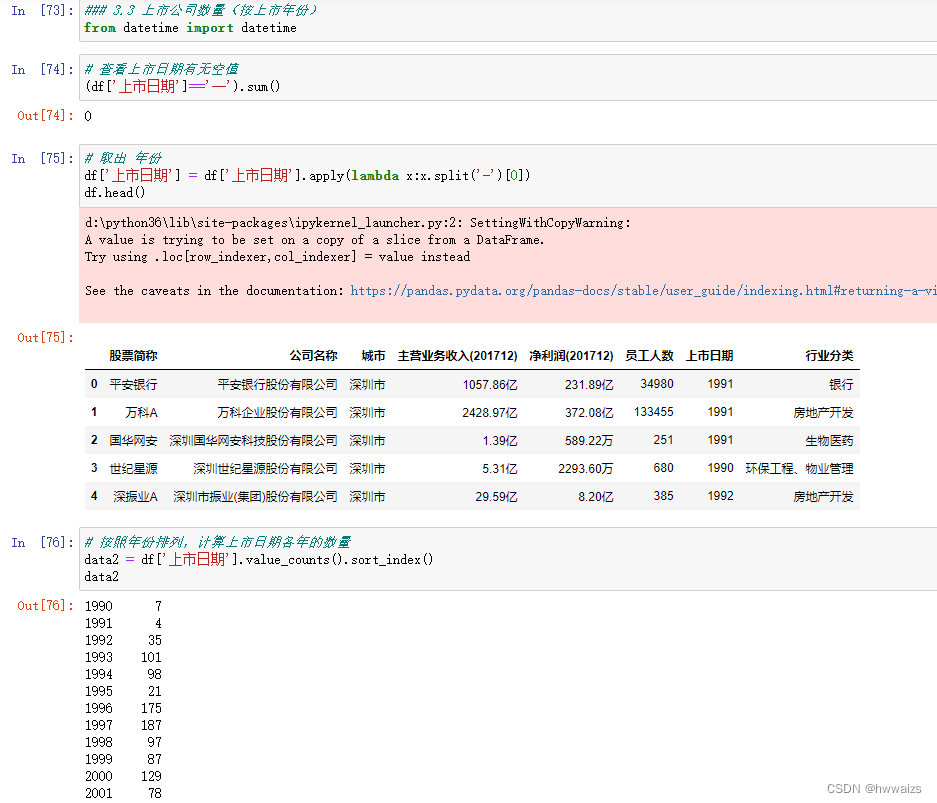Screen dimensions: 937x803
Task: Click the 1997 row showing 187
Action: [123, 725]
